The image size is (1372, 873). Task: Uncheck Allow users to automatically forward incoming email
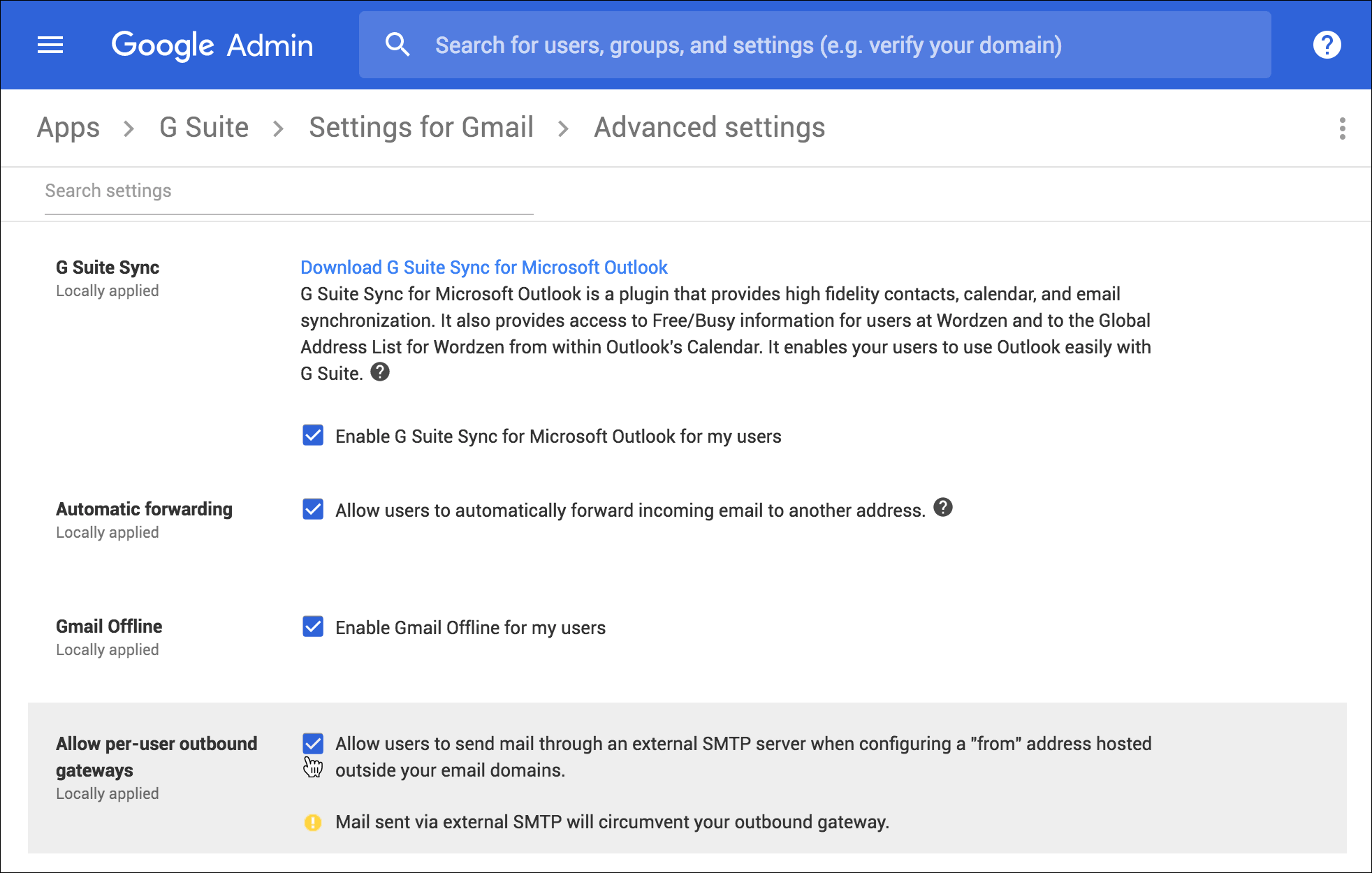coord(312,509)
